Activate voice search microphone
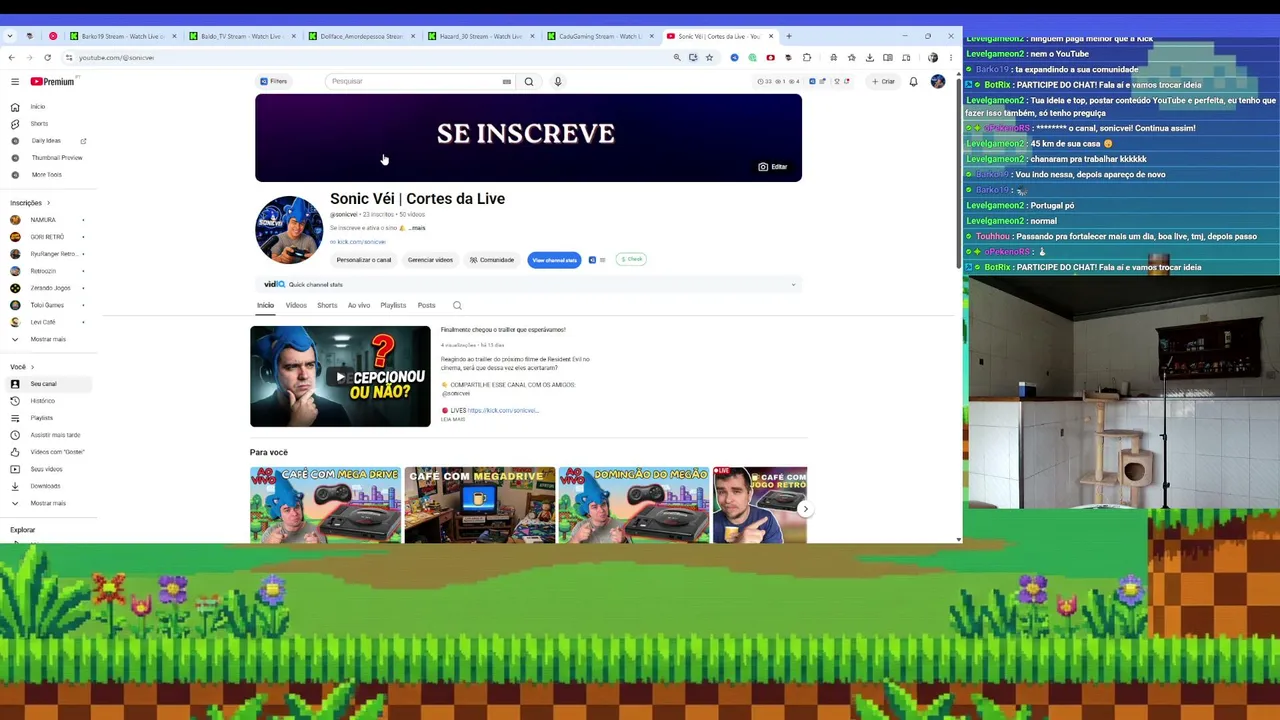Viewport: 1280px width, 720px height. tap(558, 81)
